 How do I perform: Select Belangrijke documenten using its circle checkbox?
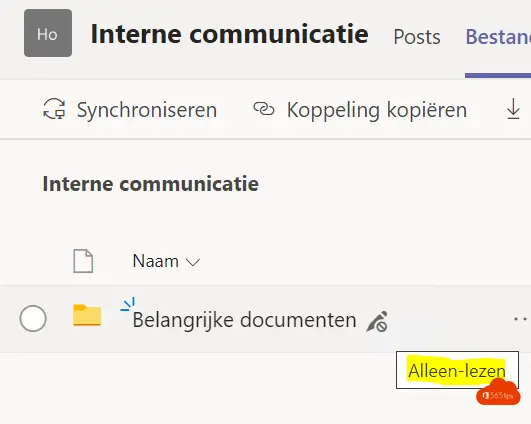tap(33, 318)
